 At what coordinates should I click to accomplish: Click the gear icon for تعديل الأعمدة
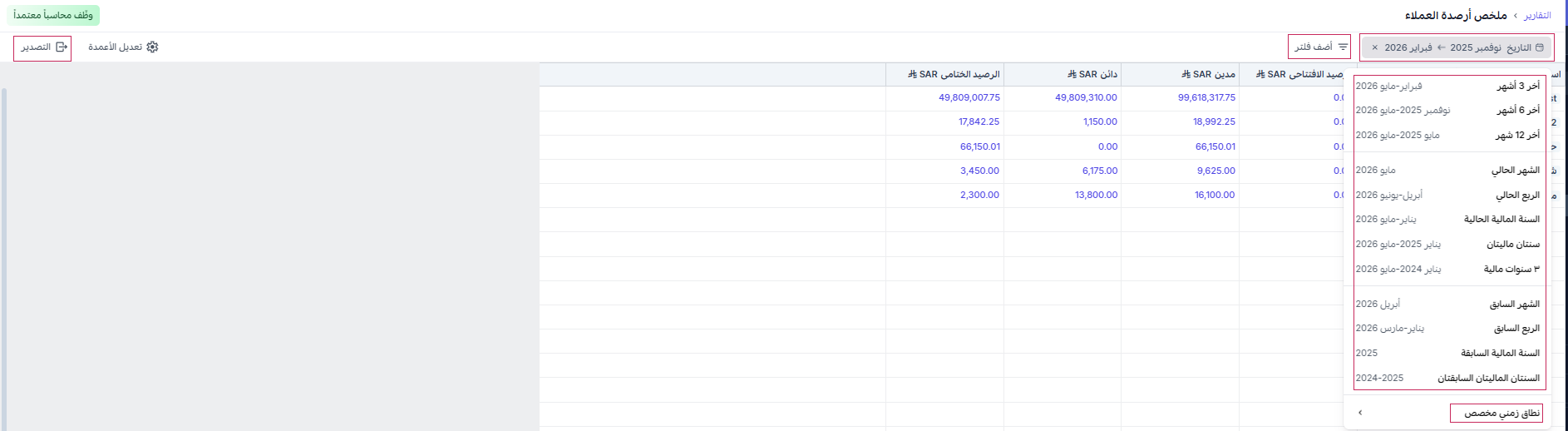coord(152,47)
